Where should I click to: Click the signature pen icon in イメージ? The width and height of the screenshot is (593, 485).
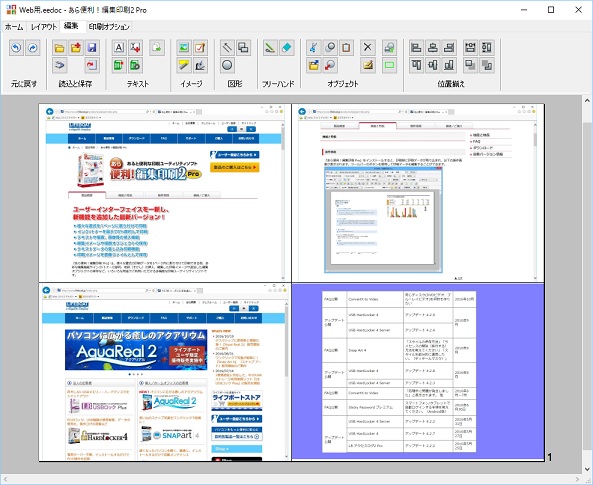click(x=200, y=65)
